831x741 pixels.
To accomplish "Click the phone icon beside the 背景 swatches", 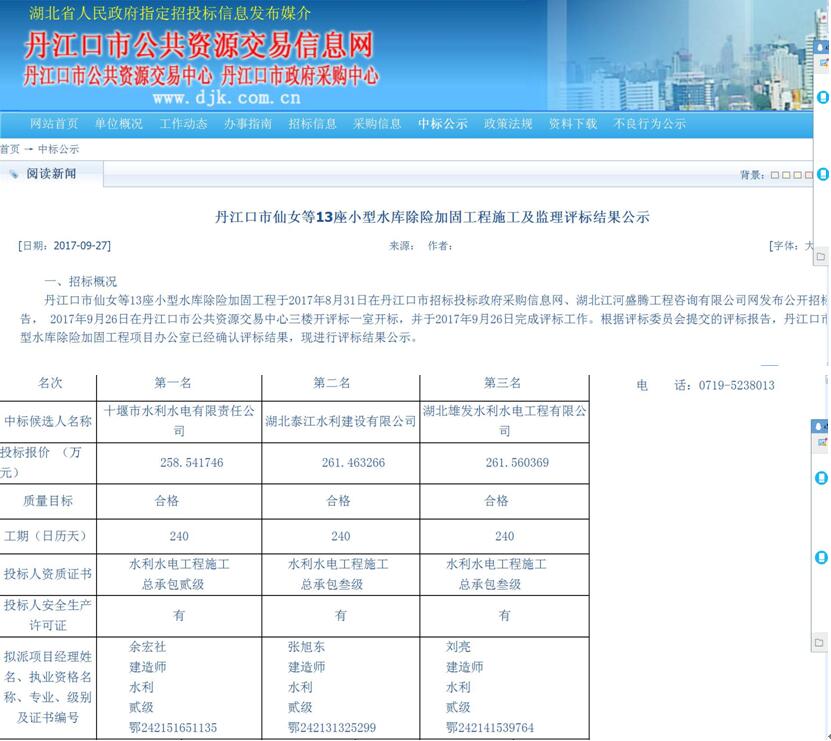I will tap(823, 174).
